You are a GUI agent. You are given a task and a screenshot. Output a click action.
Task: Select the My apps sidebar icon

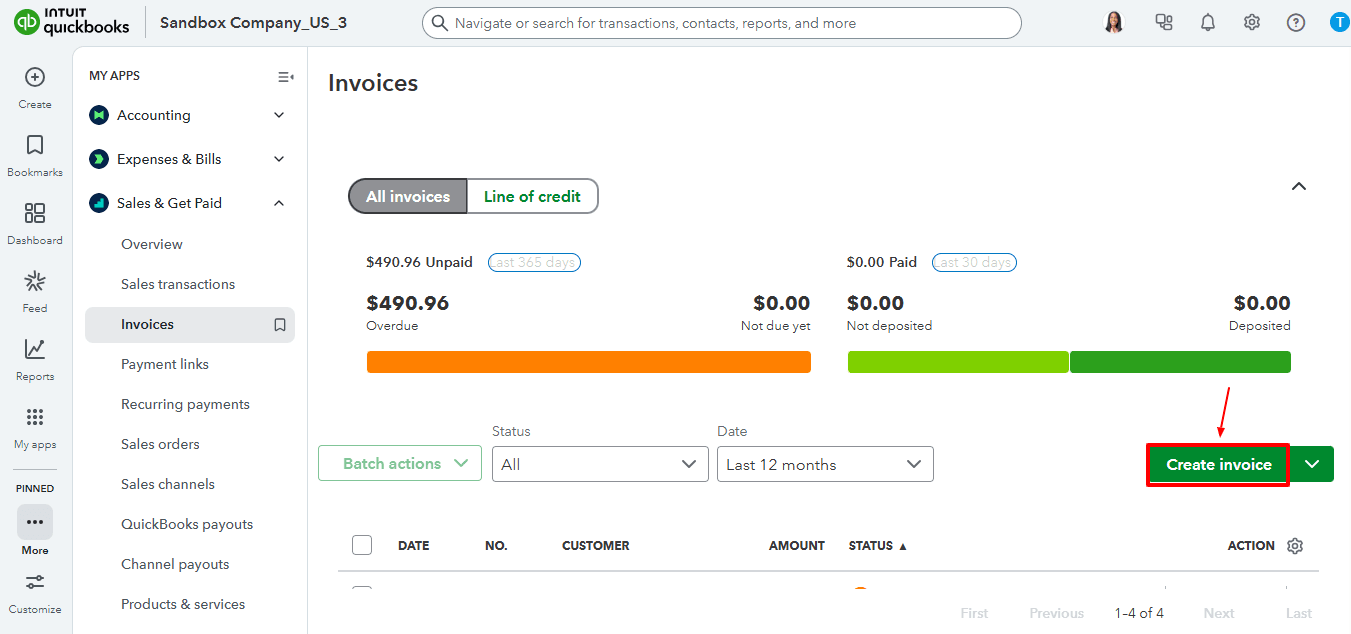[35, 416]
